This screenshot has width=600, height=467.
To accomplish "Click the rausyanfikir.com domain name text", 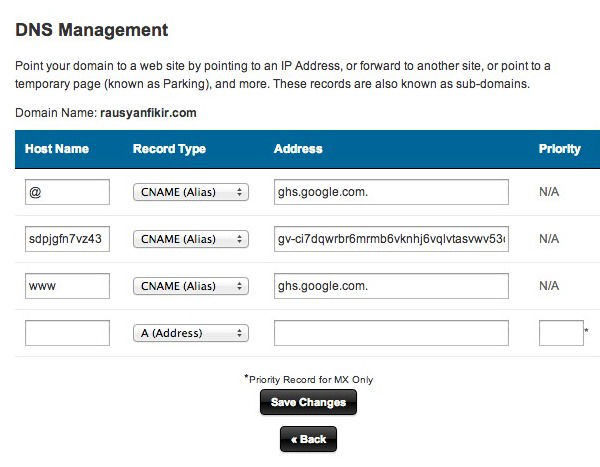I will [x=148, y=113].
